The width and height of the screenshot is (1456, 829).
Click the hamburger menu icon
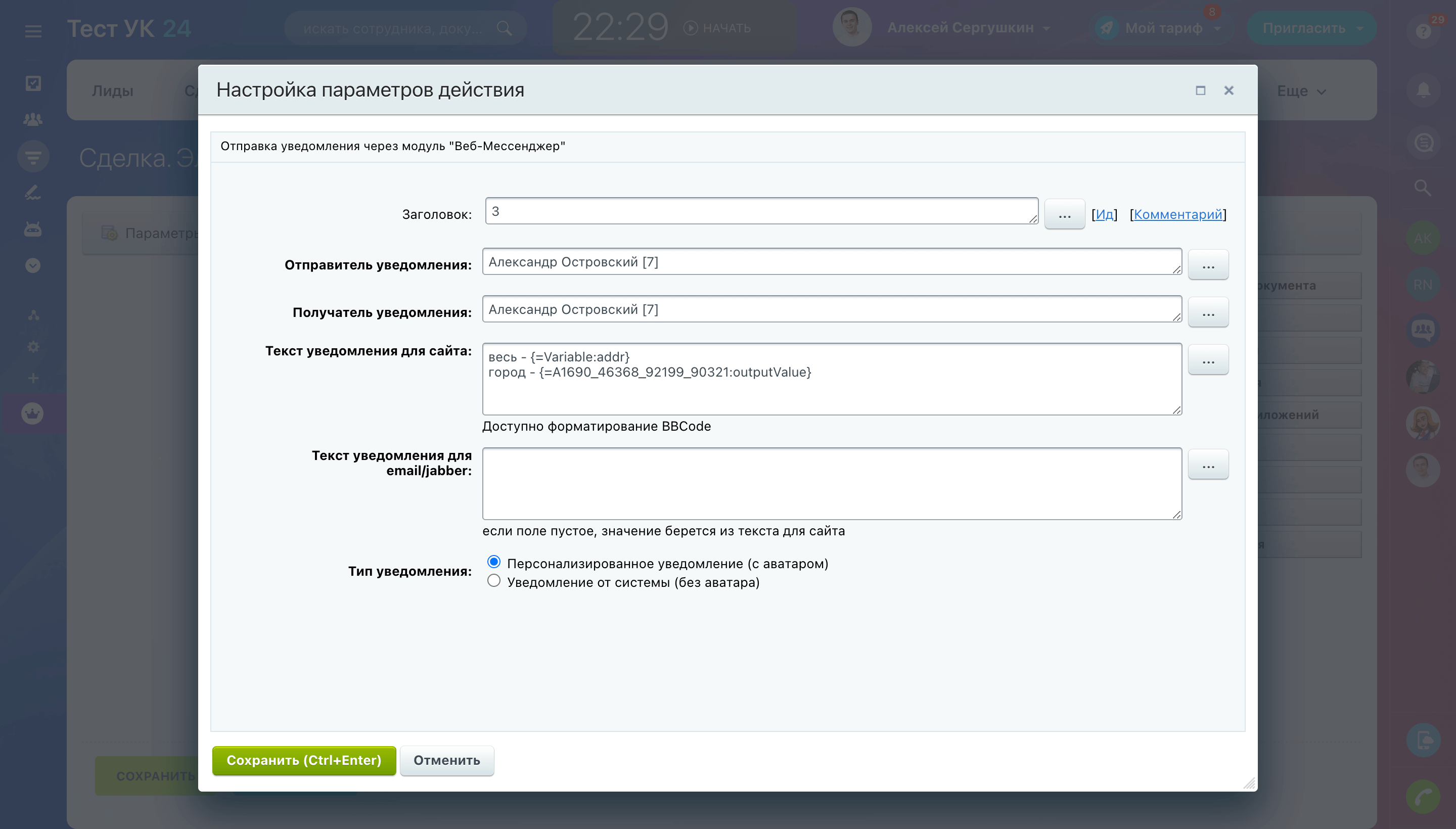pos(33,31)
